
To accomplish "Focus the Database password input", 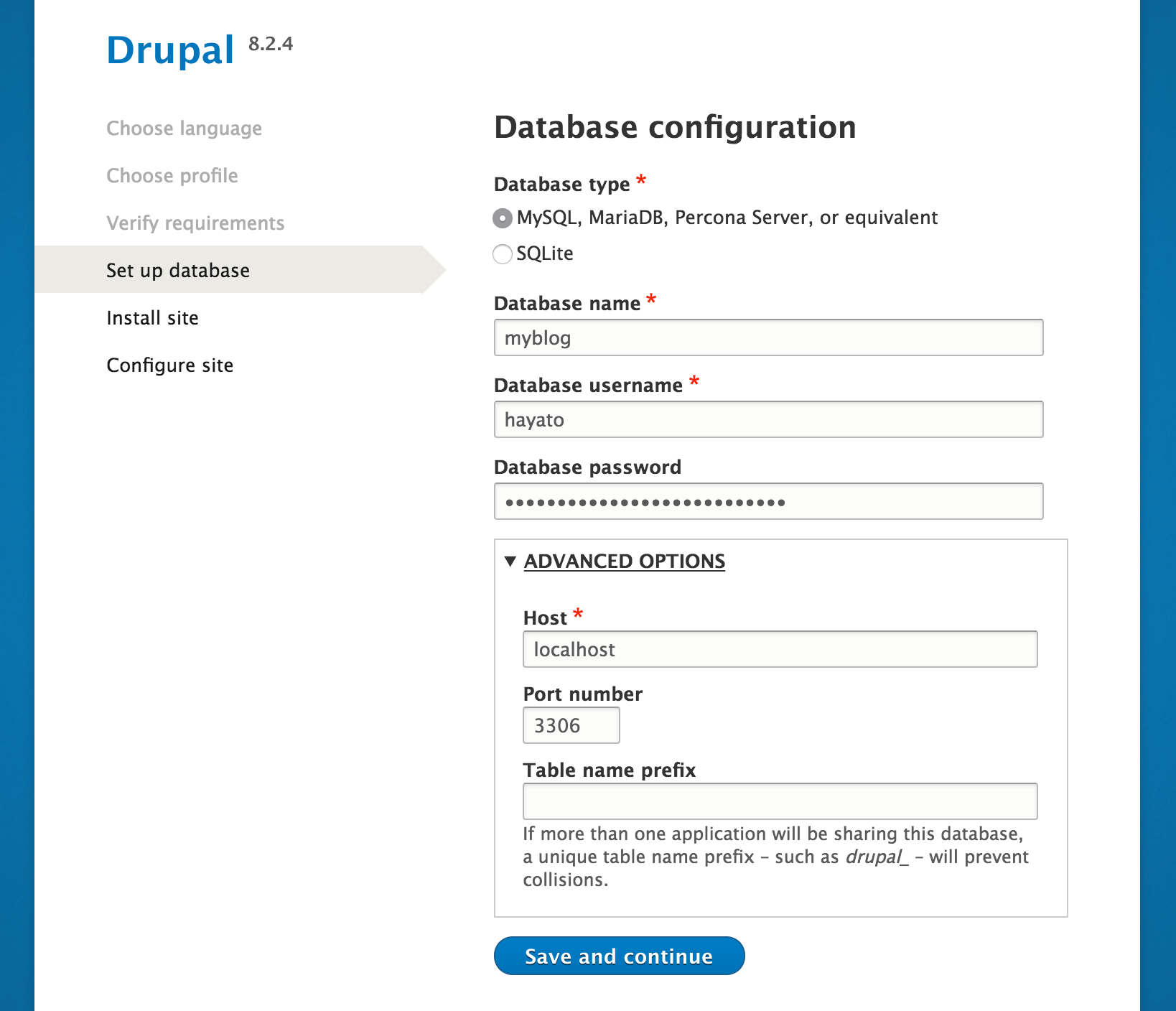I will coord(768,502).
